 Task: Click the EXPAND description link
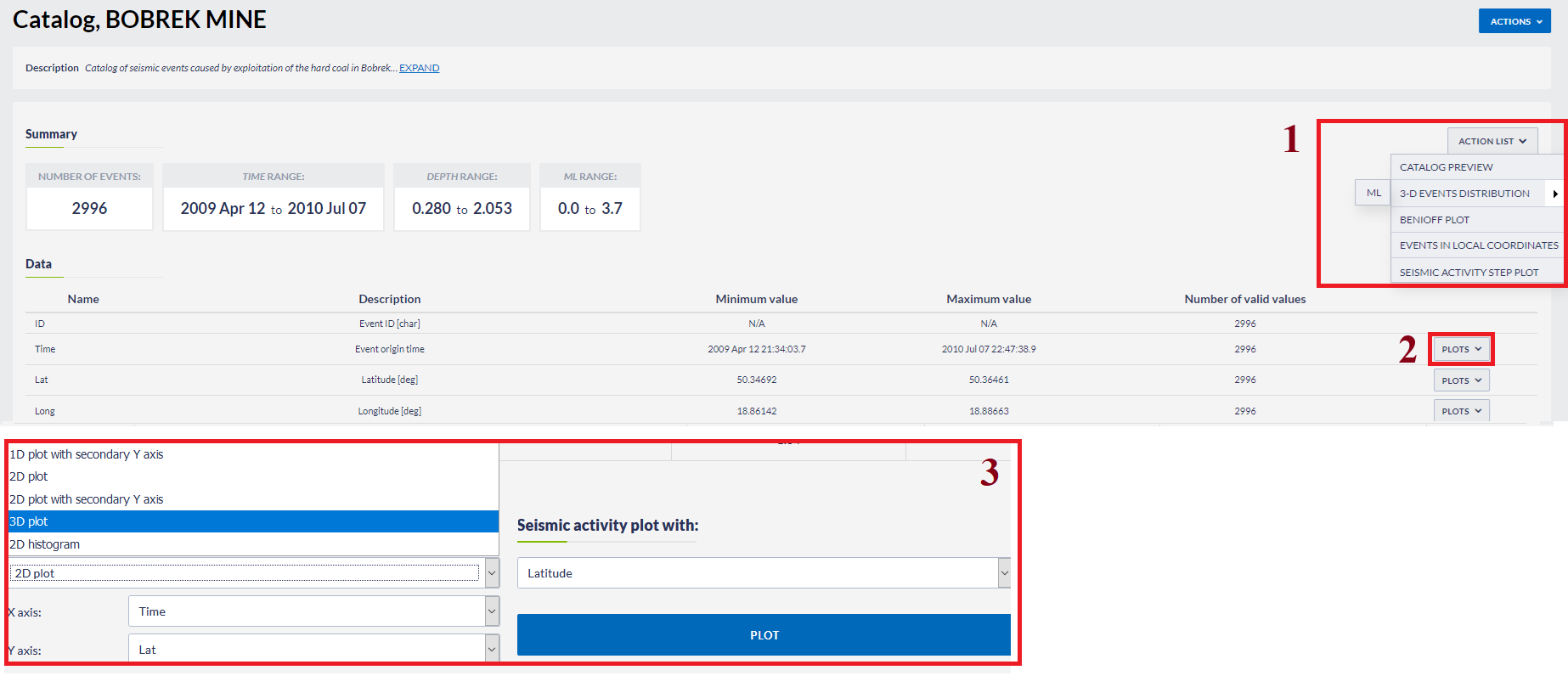click(x=419, y=68)
